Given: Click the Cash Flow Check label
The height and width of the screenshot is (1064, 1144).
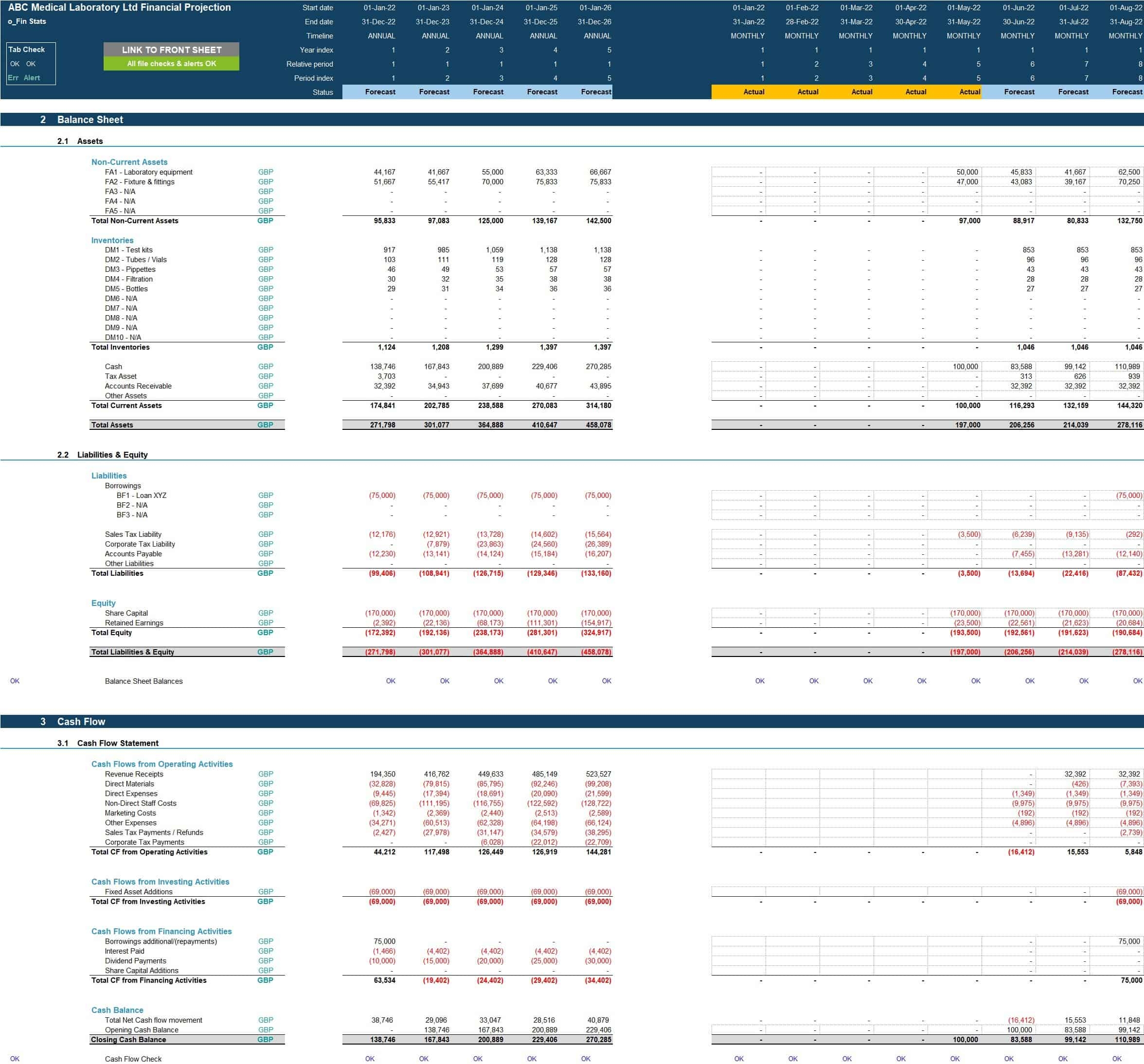Looking at the screenshot, I should pos(133,1059).
